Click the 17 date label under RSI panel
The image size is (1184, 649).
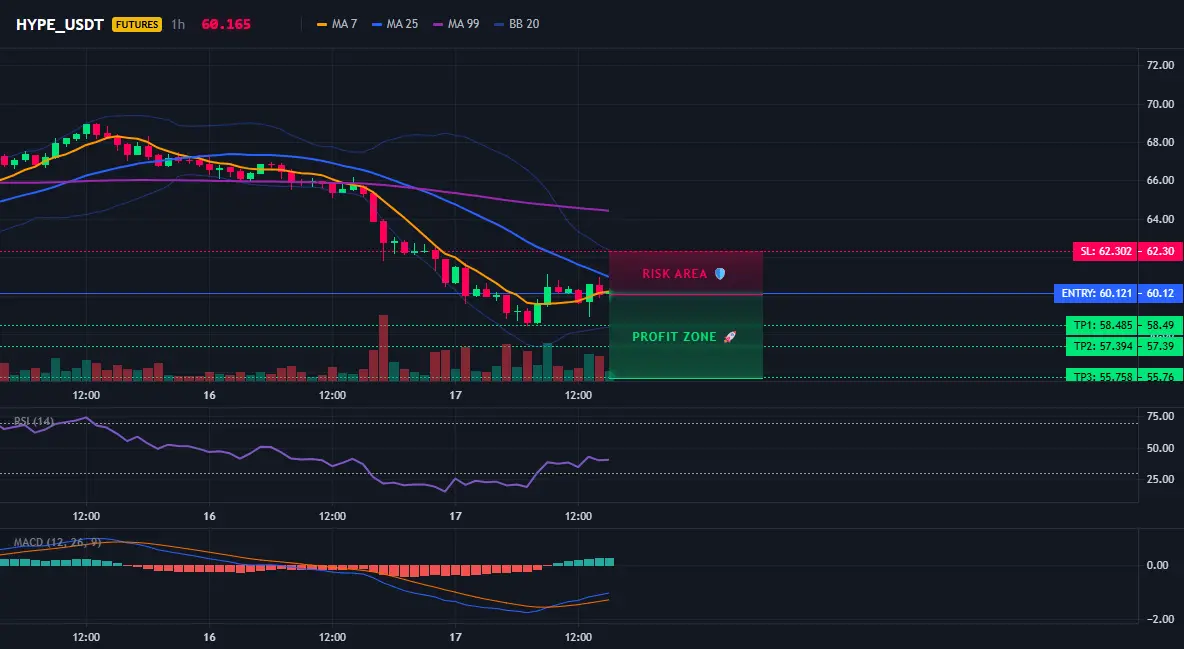pyautogui.click(x=455, y=516)
